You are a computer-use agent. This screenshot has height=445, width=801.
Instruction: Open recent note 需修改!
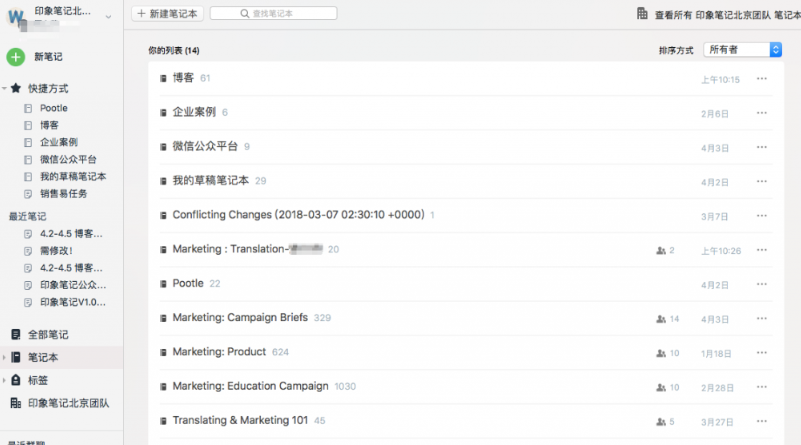point(56,251)
